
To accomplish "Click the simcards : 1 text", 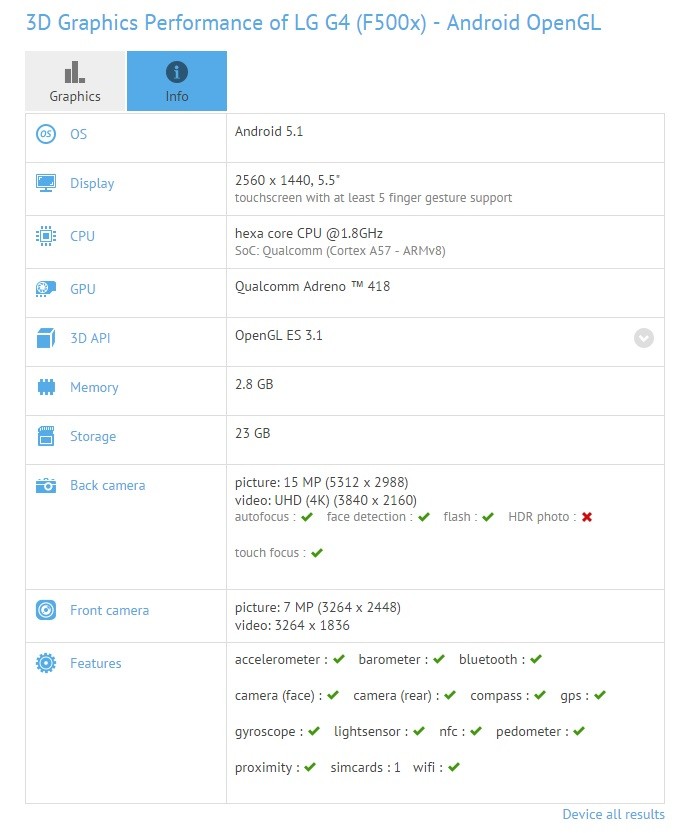I will click(366, 768).
